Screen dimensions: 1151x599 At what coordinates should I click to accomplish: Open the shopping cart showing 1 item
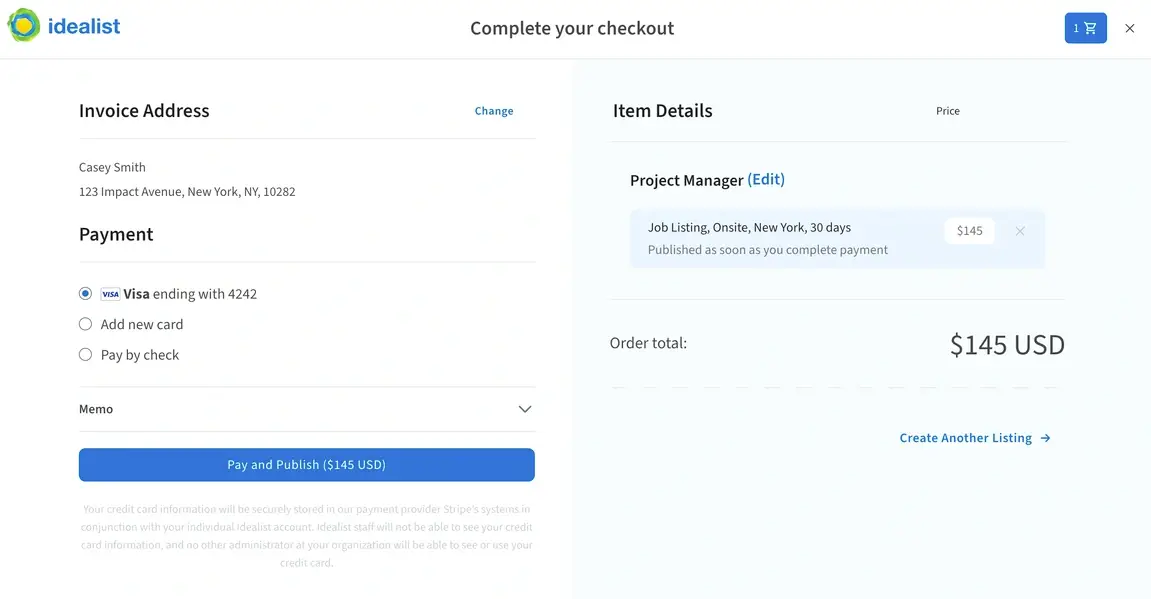click(x=1085, y=28)
